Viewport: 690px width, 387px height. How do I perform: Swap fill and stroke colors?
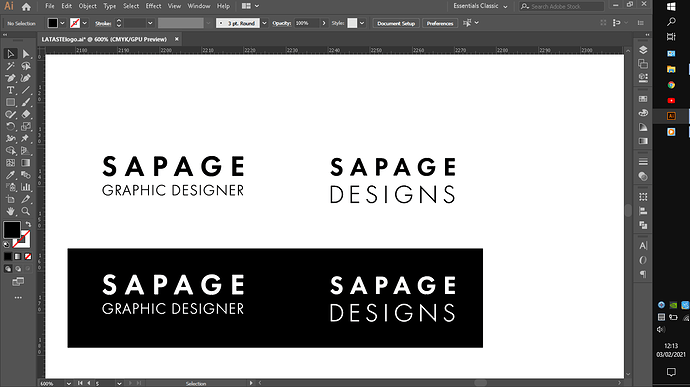[28, 224]
